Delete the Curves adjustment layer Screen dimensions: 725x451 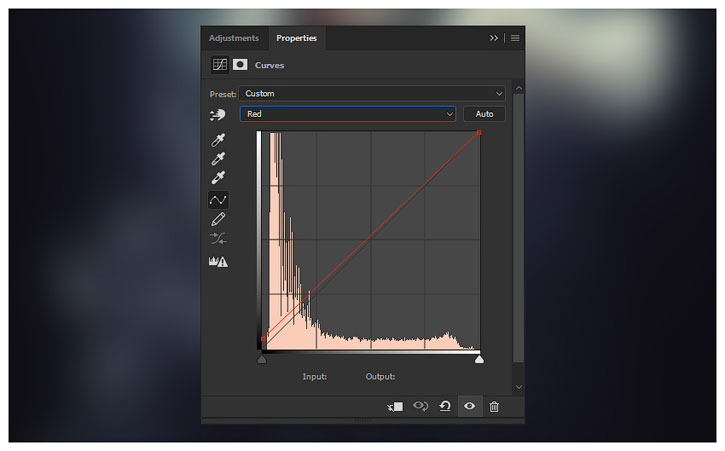[x=494, y=406]
